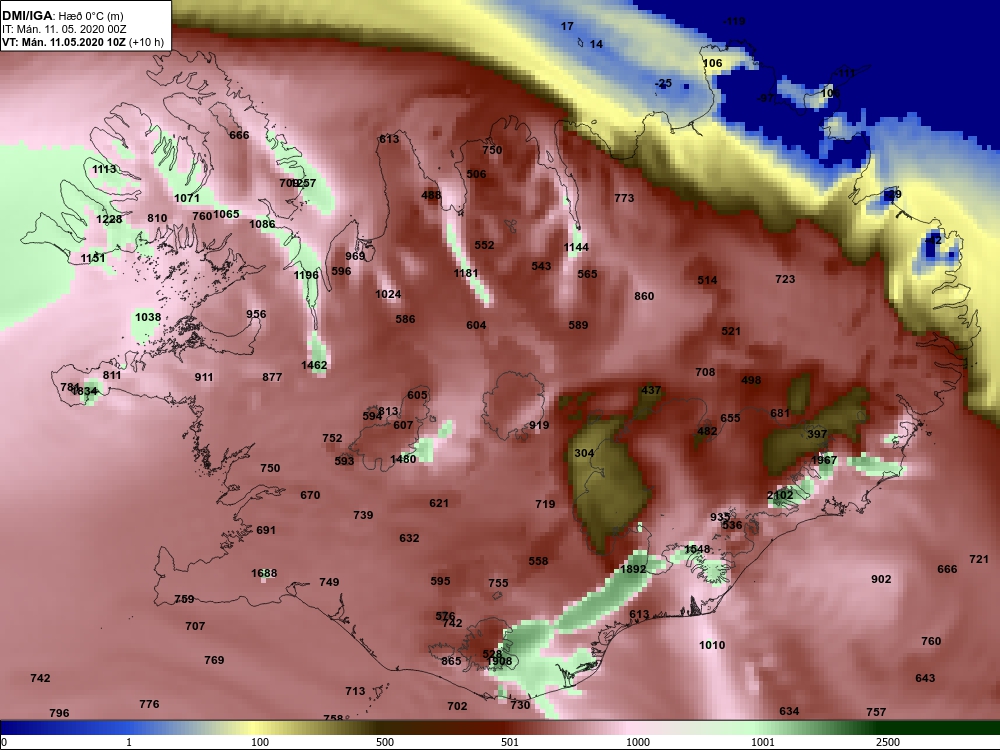Click the map value 969
This screenshot has height=750, width=1000.
point(355,256)
